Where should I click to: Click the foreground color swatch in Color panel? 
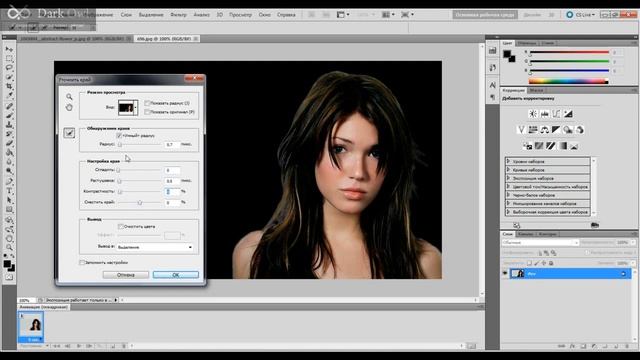tap(507, 54)
